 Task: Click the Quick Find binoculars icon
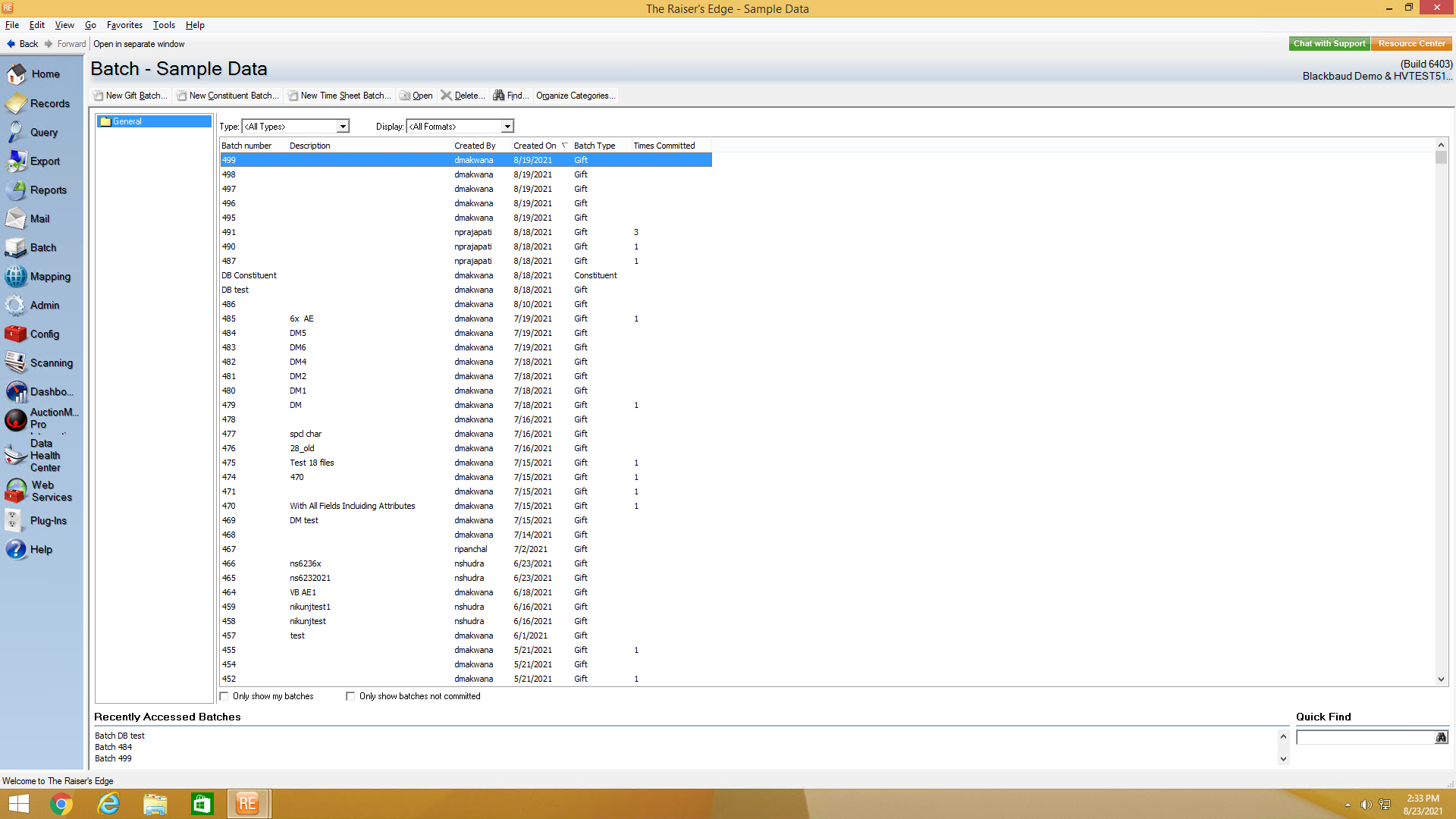[x=1441, y=737]
